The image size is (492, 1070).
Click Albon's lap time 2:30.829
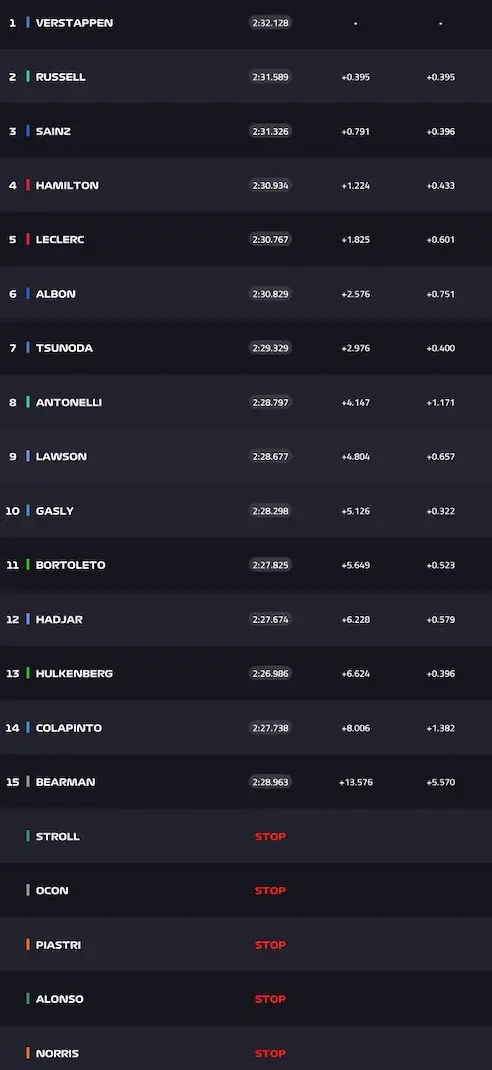(x=270, y=294)
